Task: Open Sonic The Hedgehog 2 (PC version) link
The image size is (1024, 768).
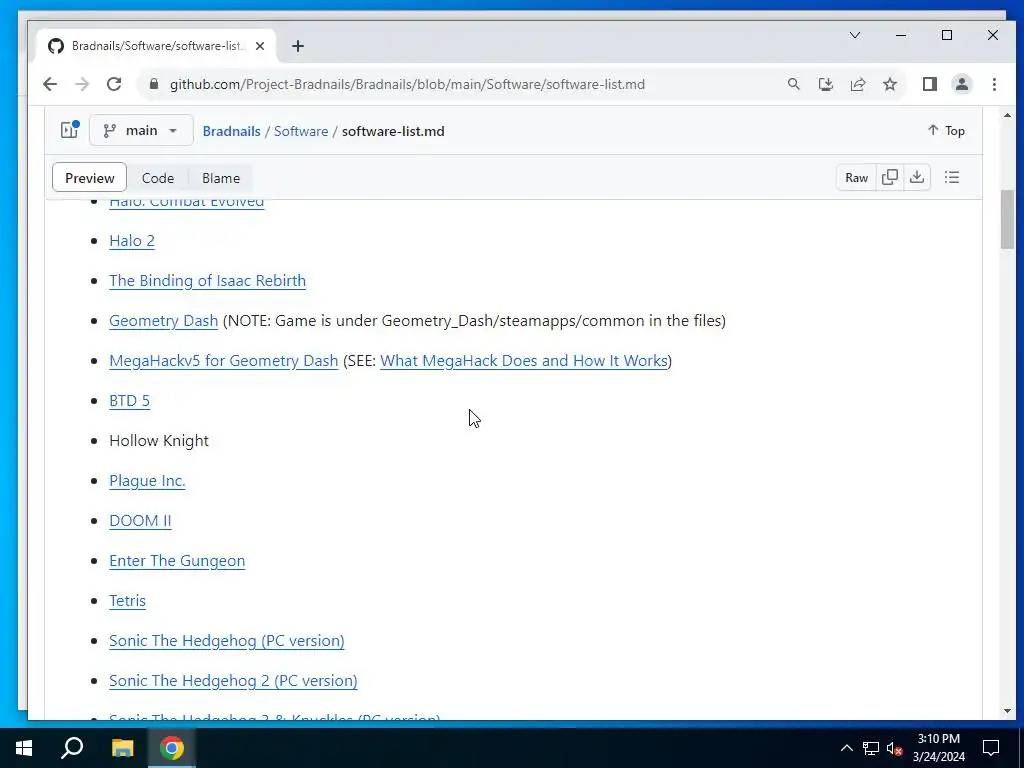Action: tap(233, 680)
